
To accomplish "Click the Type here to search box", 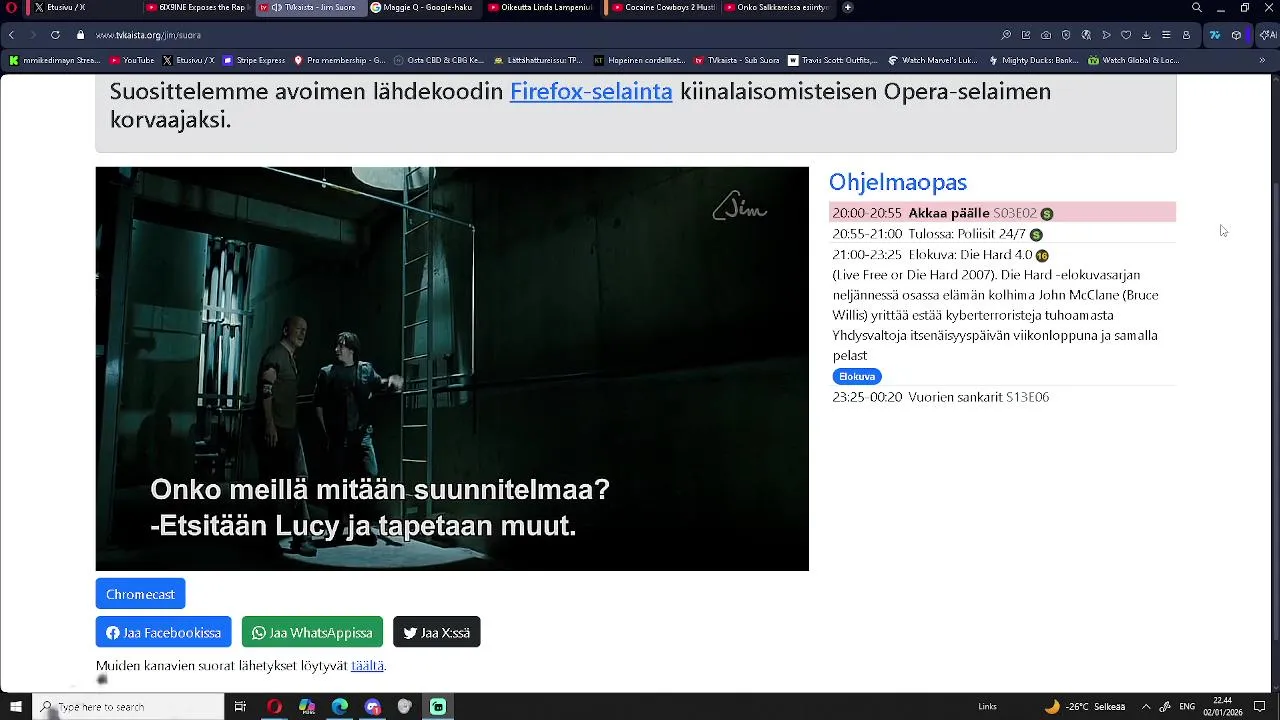I will [x=128, y=707].
